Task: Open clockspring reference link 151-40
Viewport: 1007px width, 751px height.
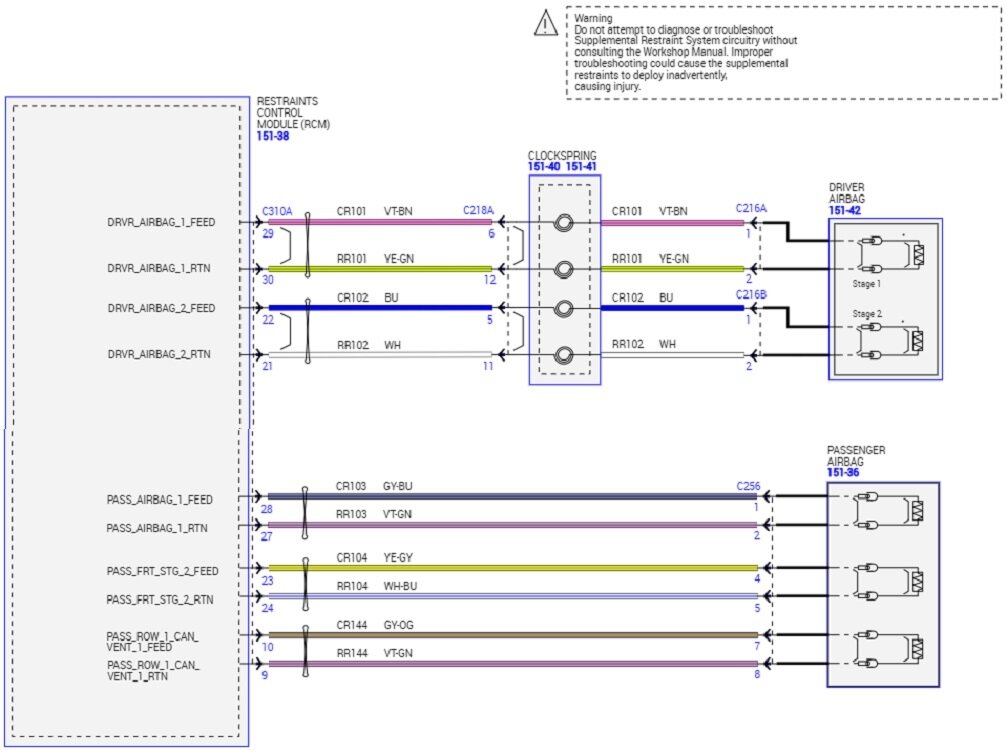Action: (x=543, y=166)
